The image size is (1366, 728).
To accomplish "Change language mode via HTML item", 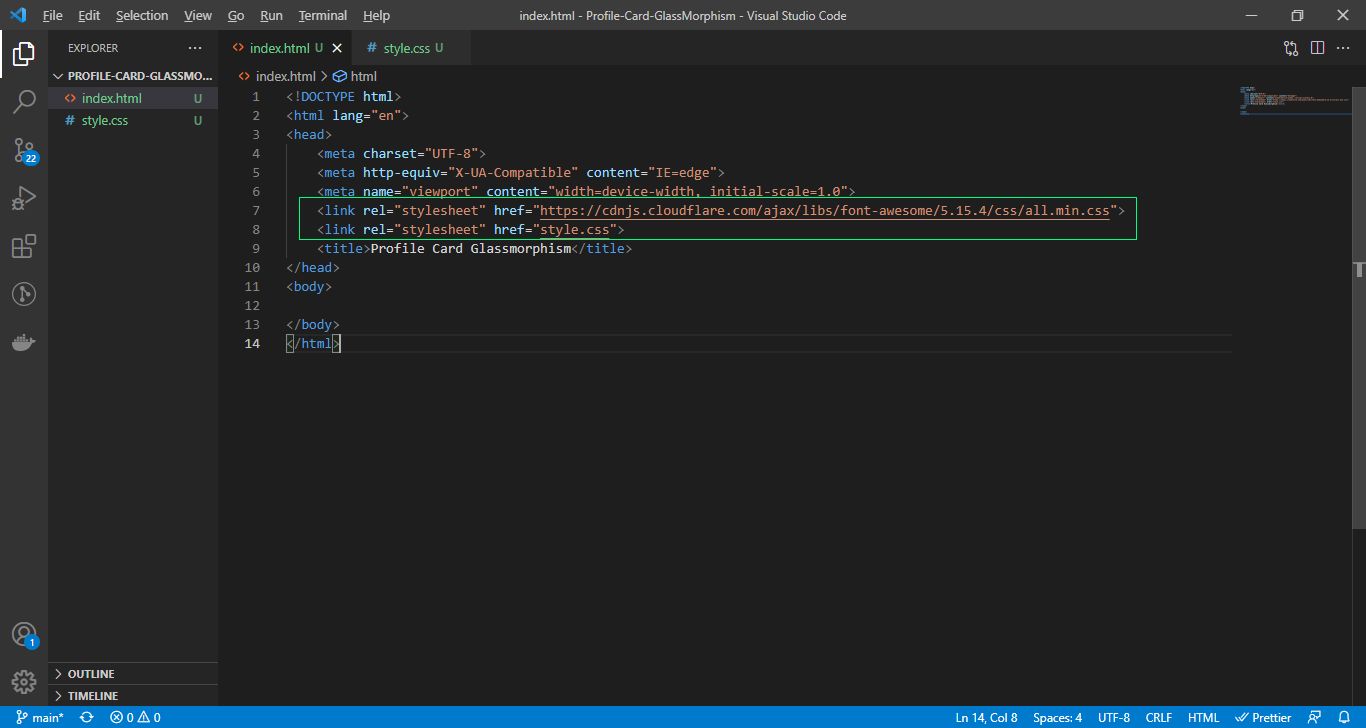I will [1203, 717].
